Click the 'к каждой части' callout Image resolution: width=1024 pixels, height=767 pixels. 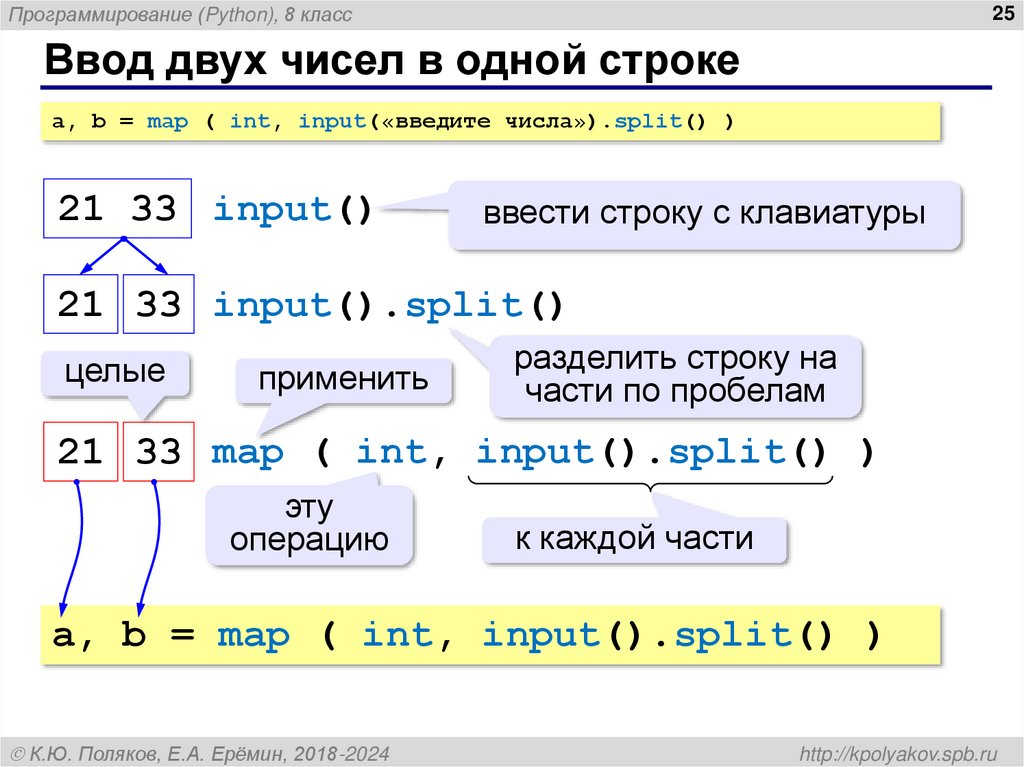(x=634, y=540)
